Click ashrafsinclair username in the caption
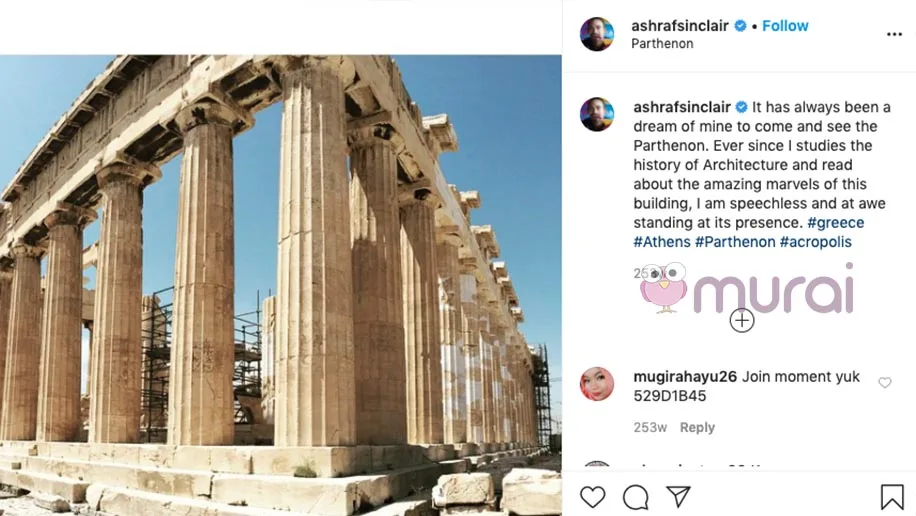This screenshot has height=516, width=916. (x=682, y=108)
